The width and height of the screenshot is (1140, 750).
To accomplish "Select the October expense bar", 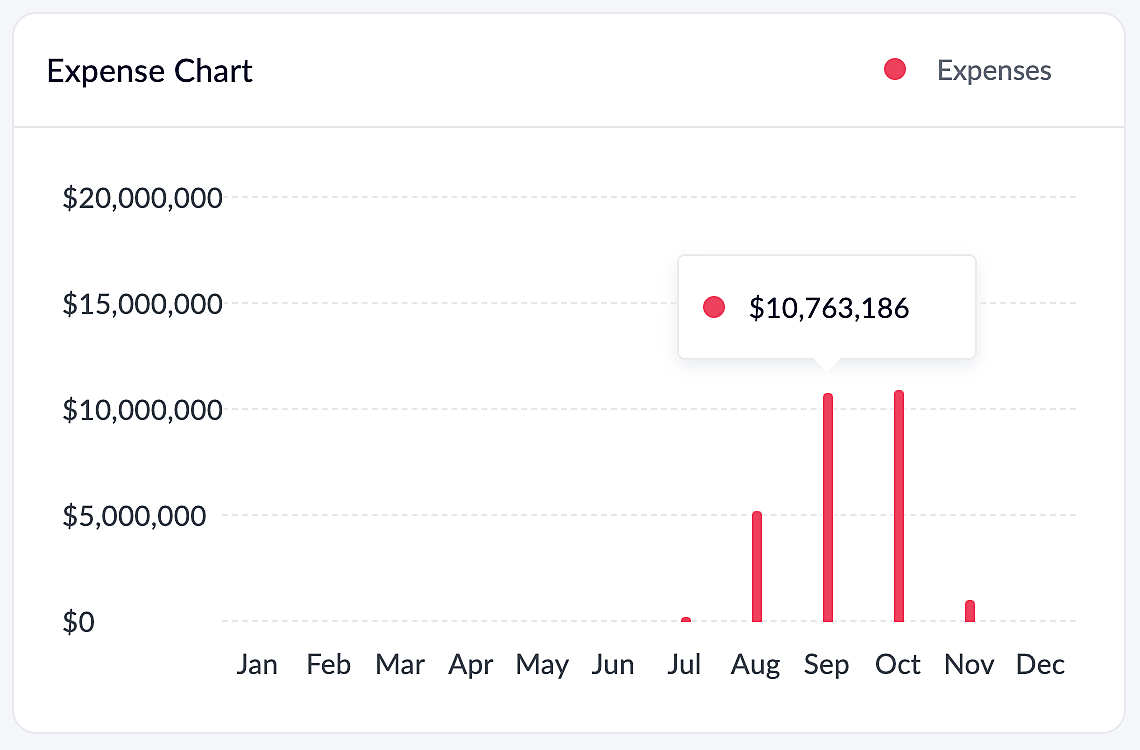I will point(899,506).
